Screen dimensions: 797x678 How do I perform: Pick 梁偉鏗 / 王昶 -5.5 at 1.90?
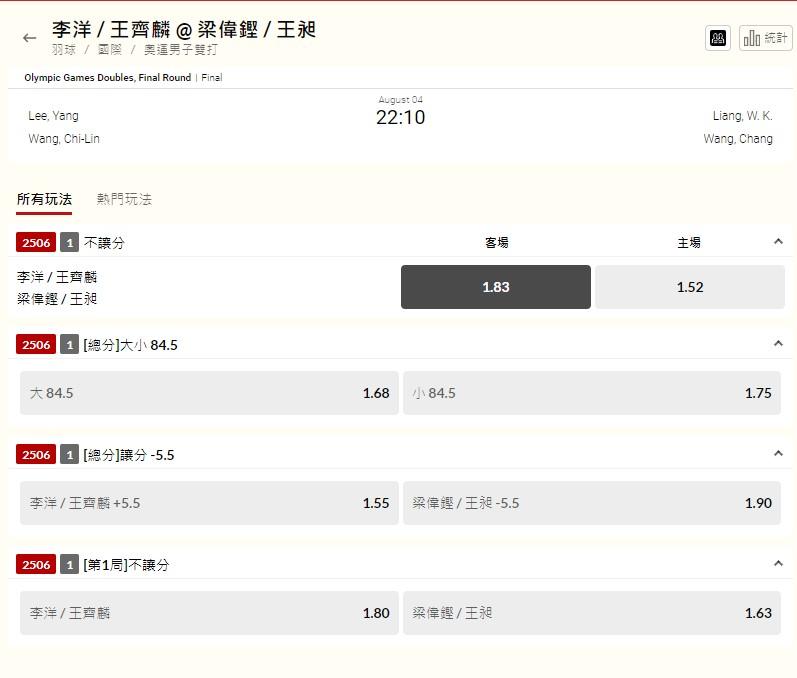coord(592,503)
